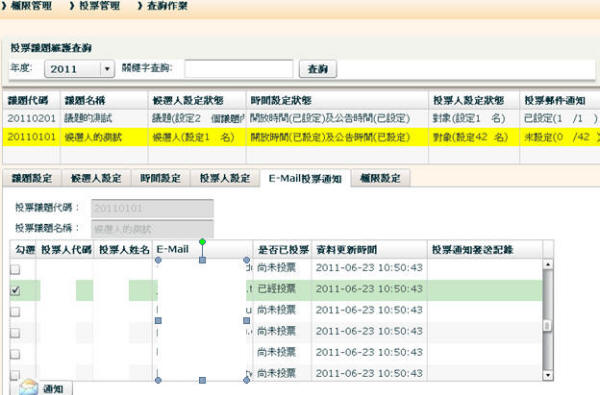Click the 通知 notify button with envelope icon
The height and width of the screenshot is (395, 600).
(45, 388)
